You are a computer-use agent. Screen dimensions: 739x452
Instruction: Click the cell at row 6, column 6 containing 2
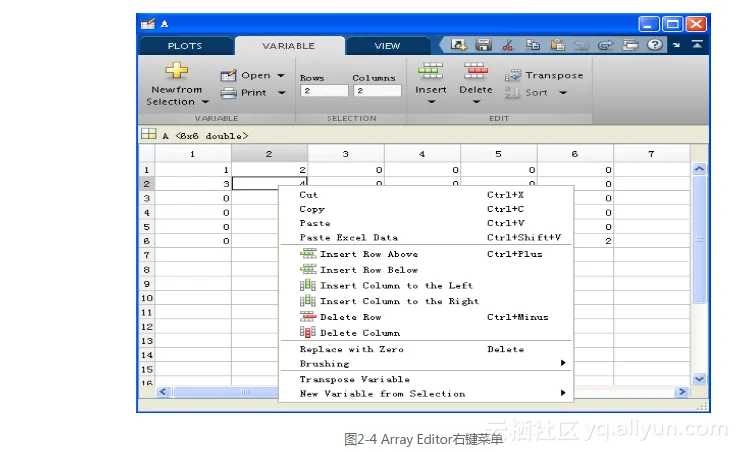575,241
